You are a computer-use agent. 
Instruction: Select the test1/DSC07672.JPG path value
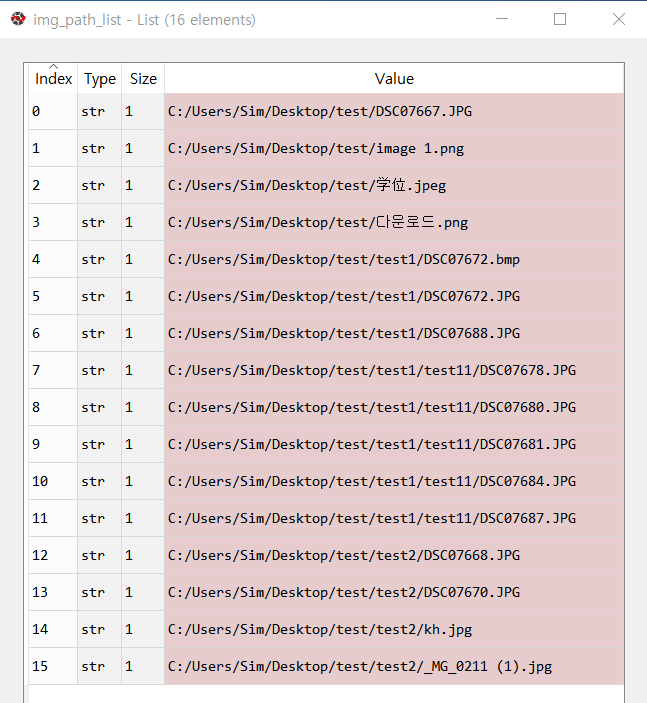pyautogui.click(x=394, y=296)
